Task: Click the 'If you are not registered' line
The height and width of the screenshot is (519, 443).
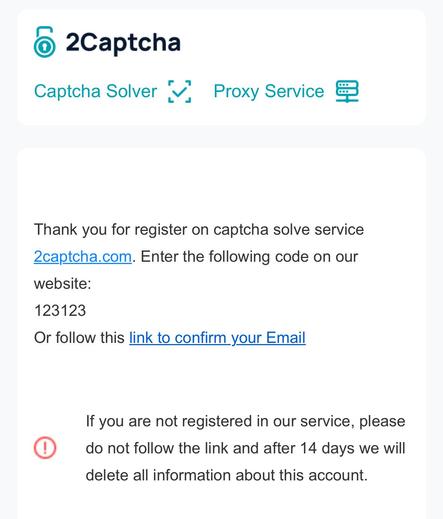Action: coord(245,421)
